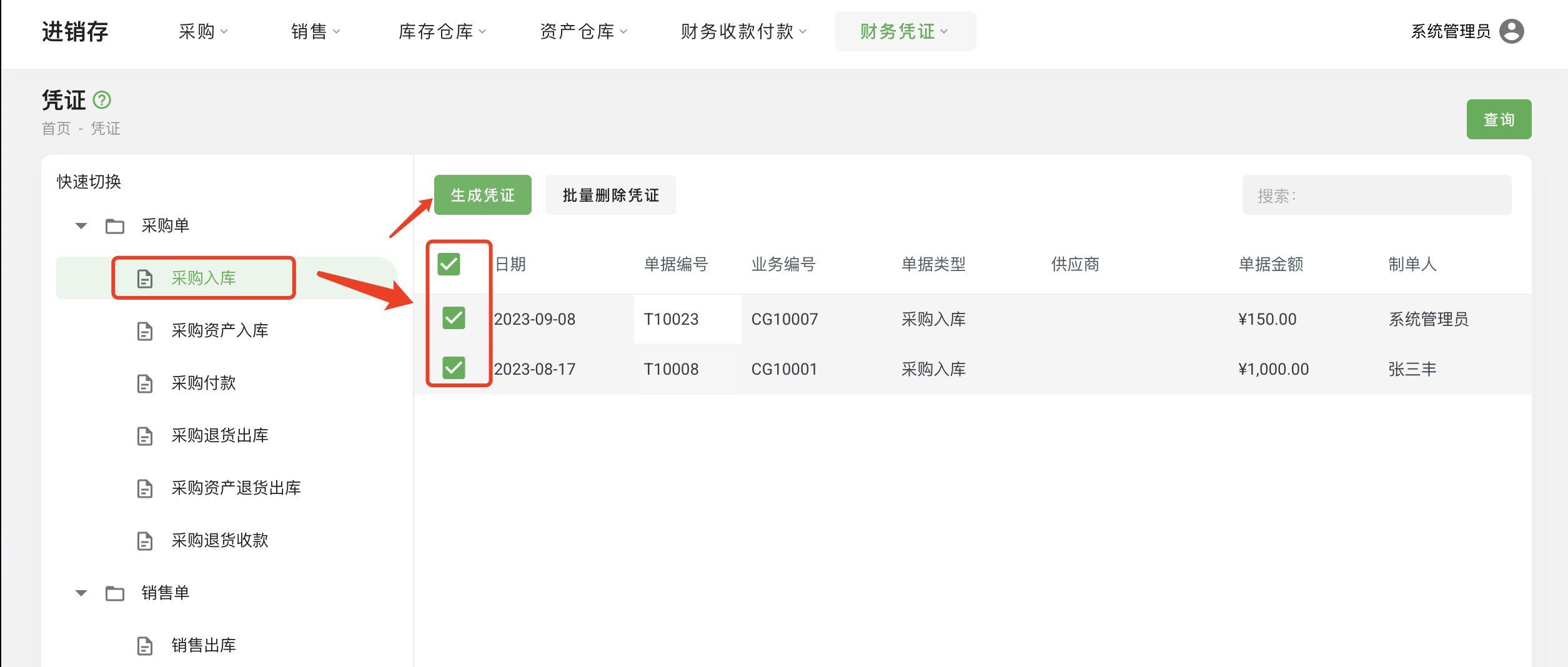This screenshot has width=1568, height=667.
Task: Click the 采购单 folder icon
Action: (115, 226)
